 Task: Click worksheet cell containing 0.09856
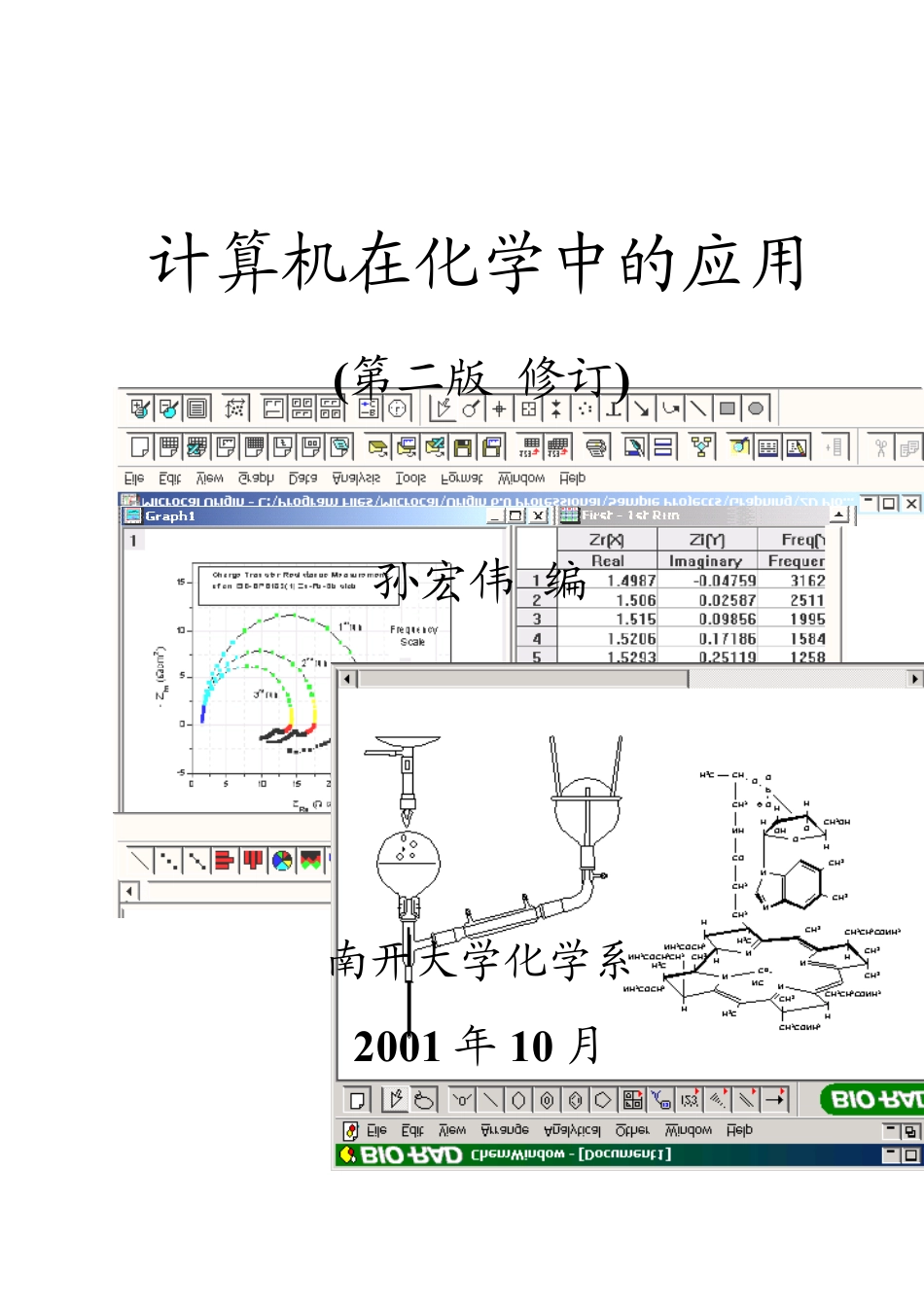707,619
